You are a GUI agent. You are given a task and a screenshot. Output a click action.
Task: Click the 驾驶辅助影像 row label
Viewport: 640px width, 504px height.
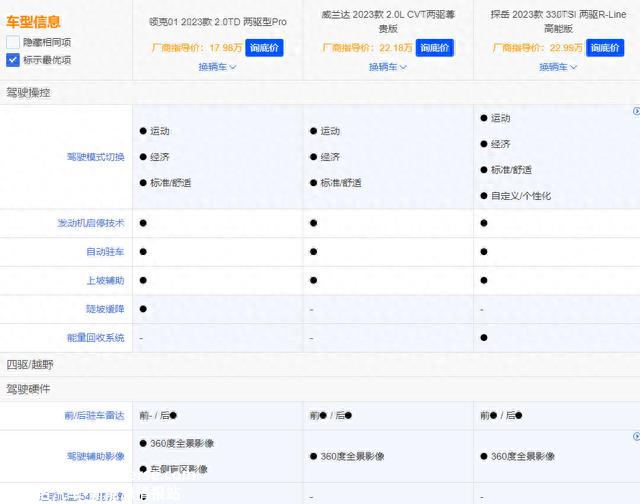(96, 456)
